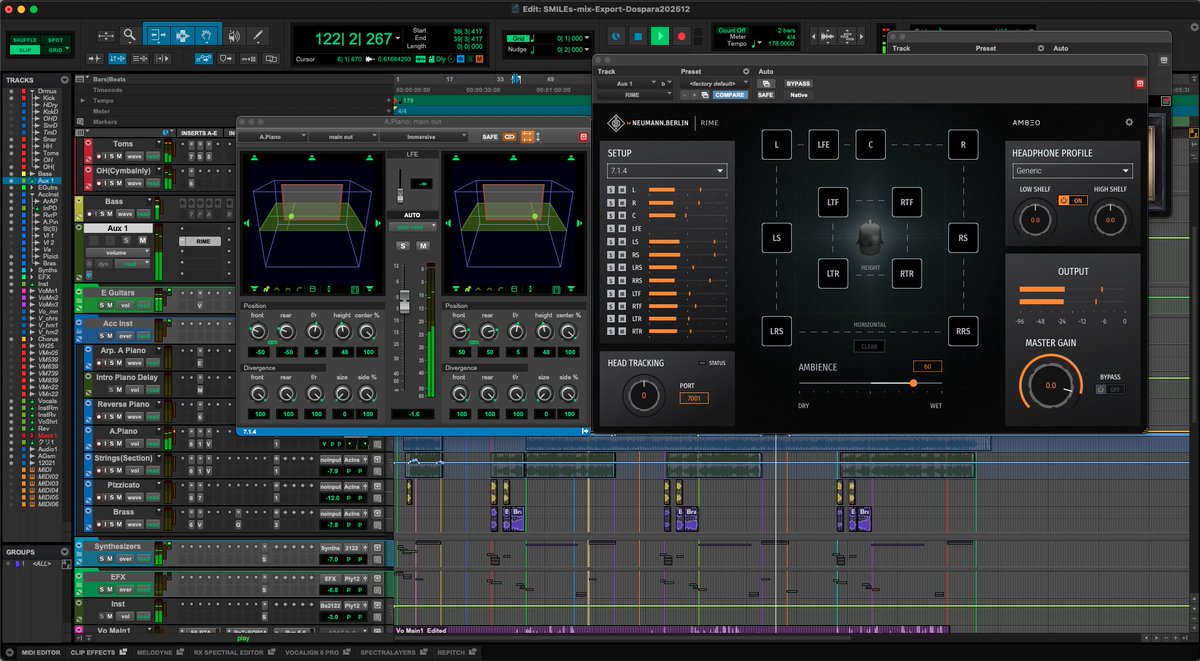Click the RRS speaker box in RIME
1200x661 pixels.
point(963,332)
